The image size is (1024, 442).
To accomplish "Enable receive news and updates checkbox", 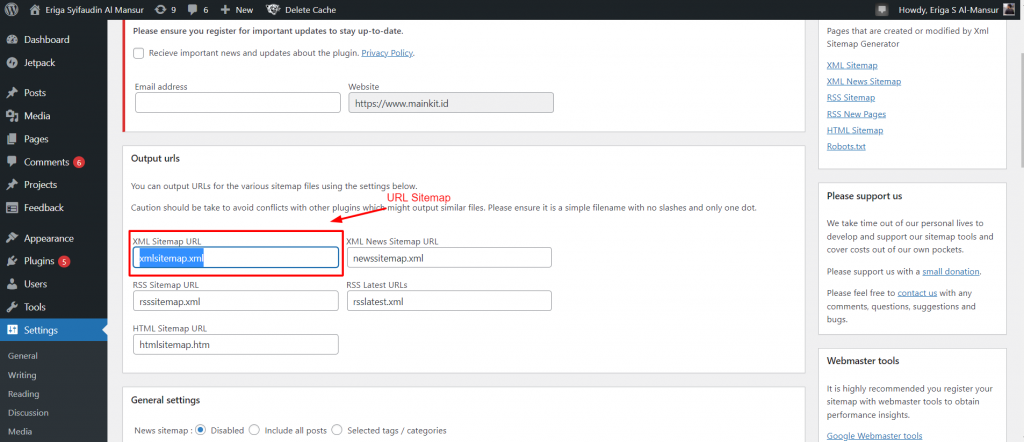I will [139, 53].
